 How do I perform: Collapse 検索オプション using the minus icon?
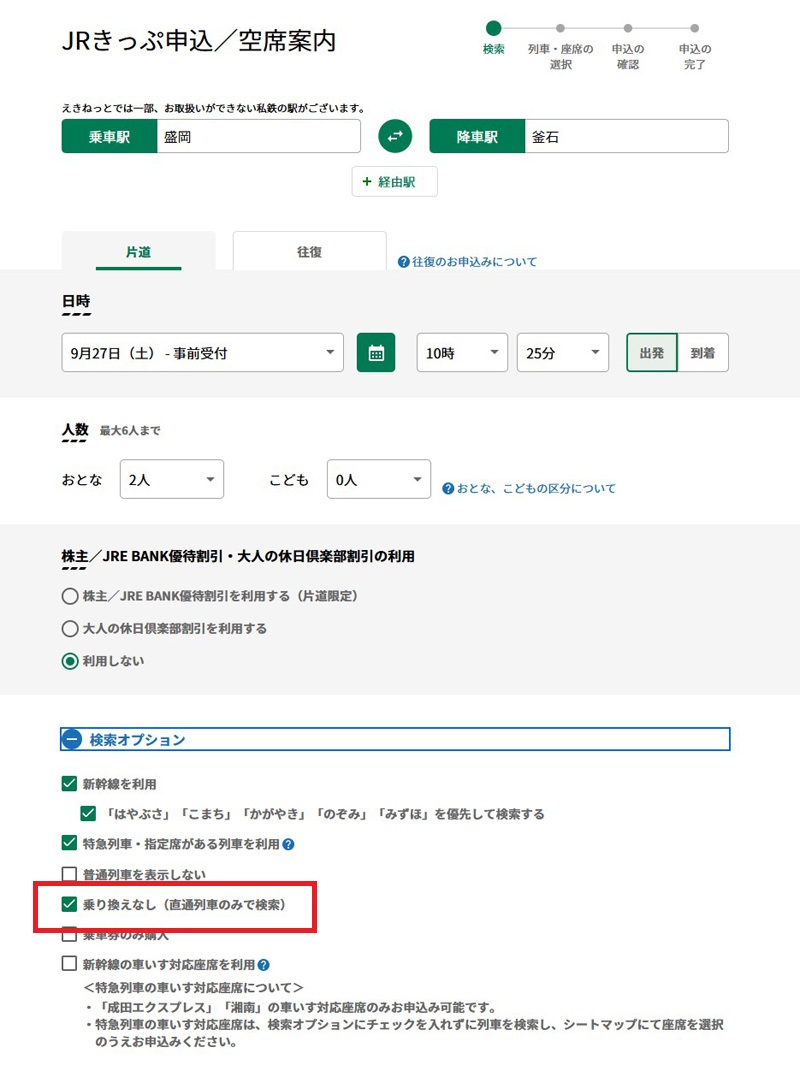(x=72, y=740)
